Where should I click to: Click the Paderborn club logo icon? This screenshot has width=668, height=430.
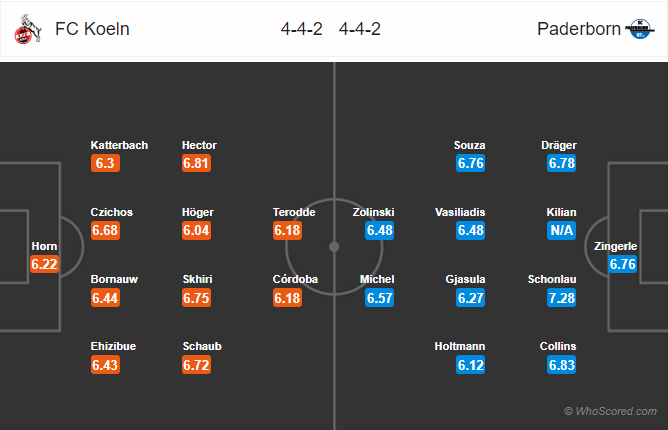click(639, 29)
